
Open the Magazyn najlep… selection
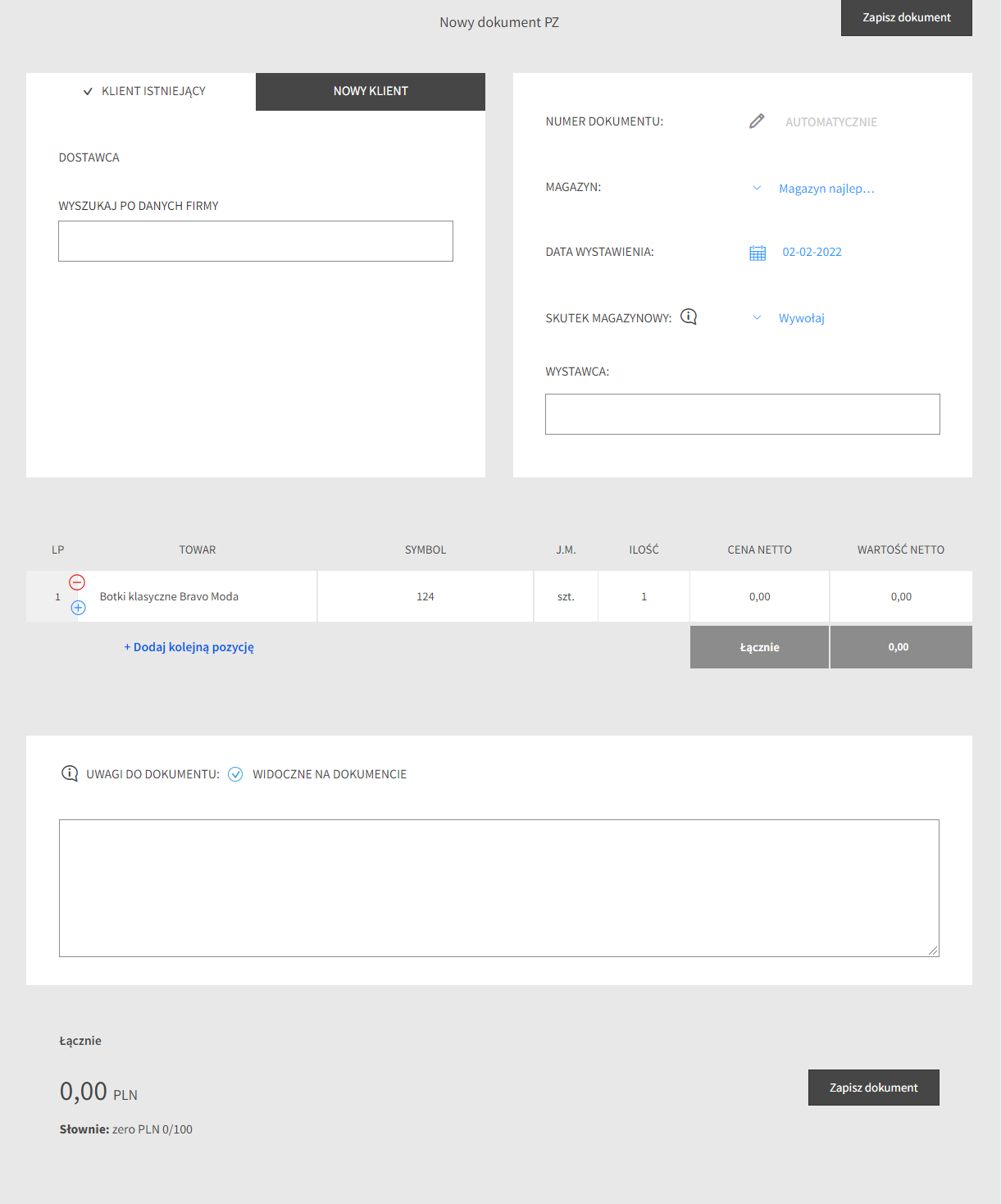pyautogui.click(x=826, y=189)
